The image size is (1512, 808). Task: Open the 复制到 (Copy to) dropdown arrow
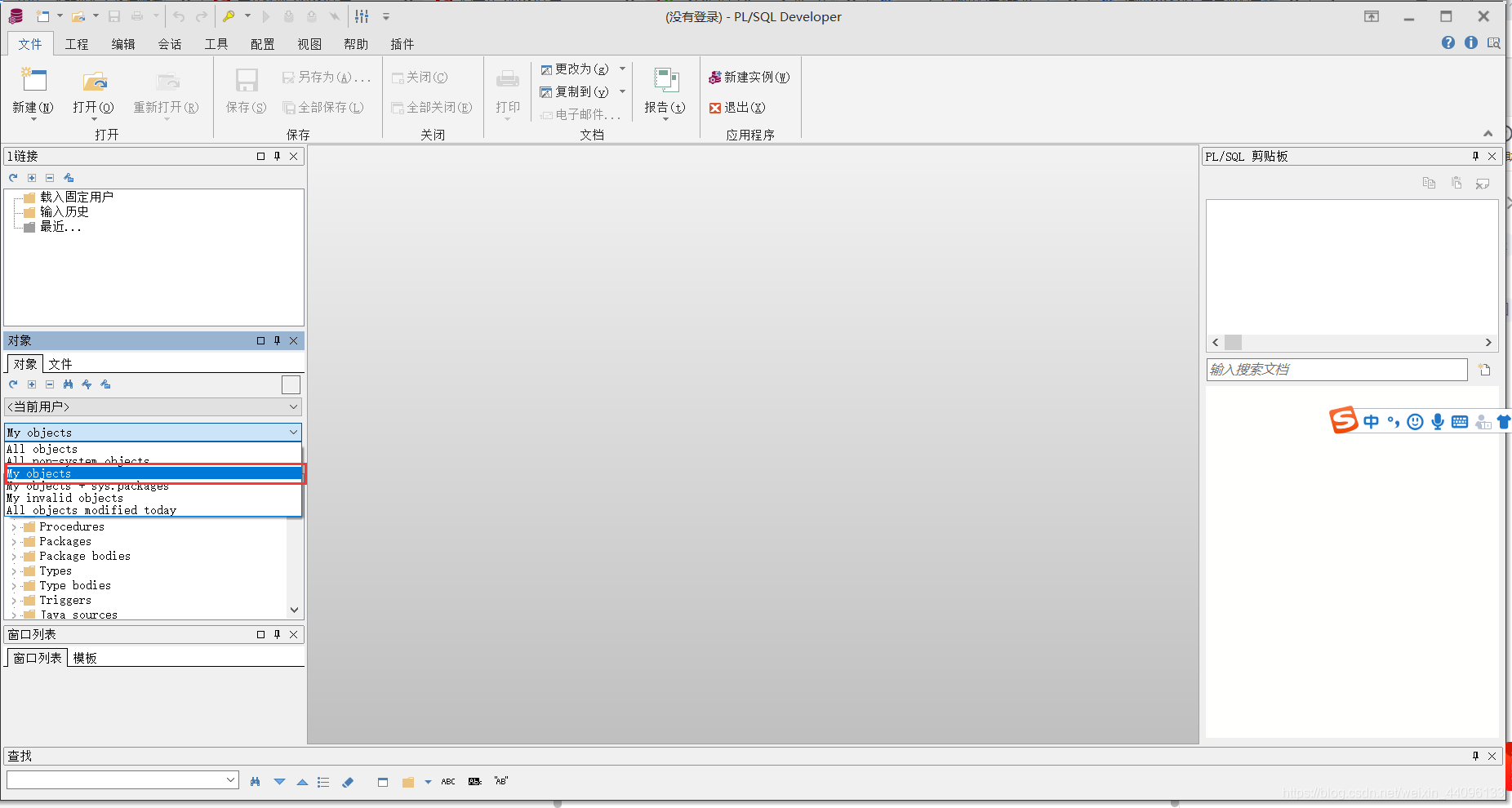point(622,91)
